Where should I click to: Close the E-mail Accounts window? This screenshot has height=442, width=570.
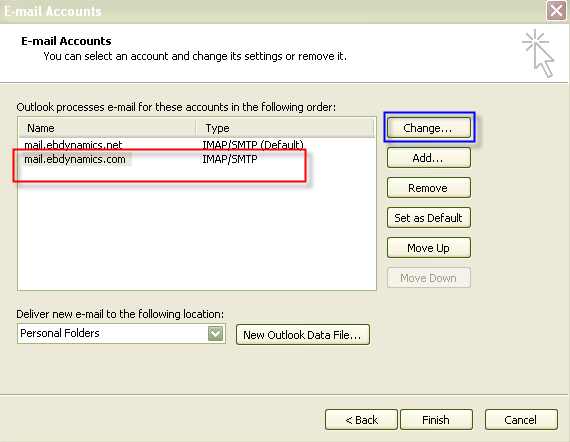pyautogui.click(x=556, y=11)
